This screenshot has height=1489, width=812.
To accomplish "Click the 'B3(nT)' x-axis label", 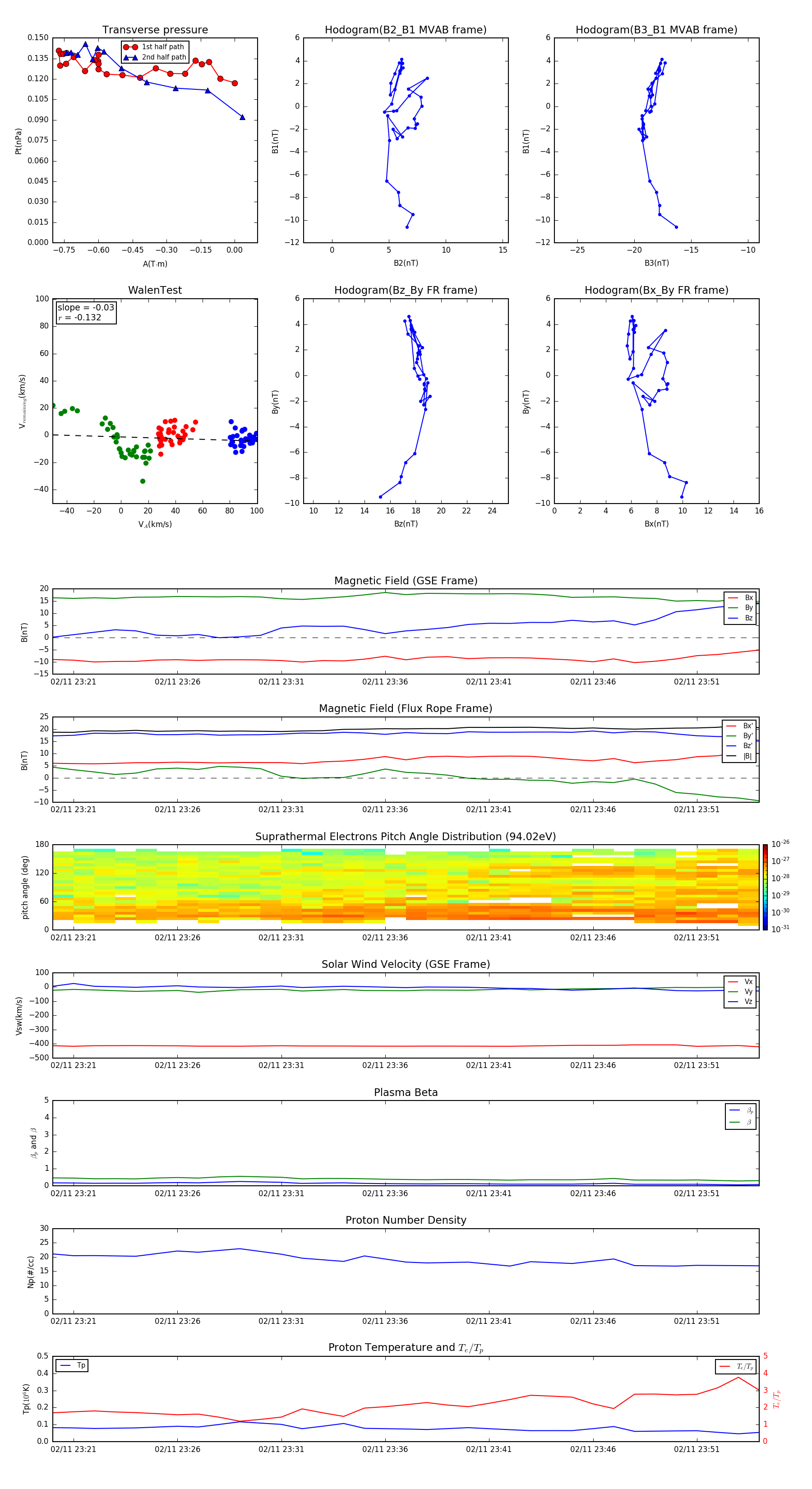I will click(656, 263).
